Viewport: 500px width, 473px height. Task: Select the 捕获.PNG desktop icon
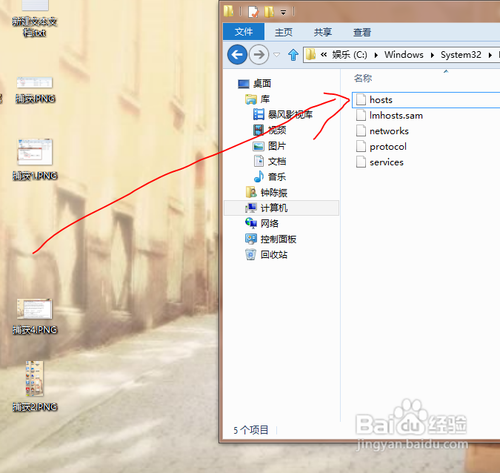coord(35,90)
